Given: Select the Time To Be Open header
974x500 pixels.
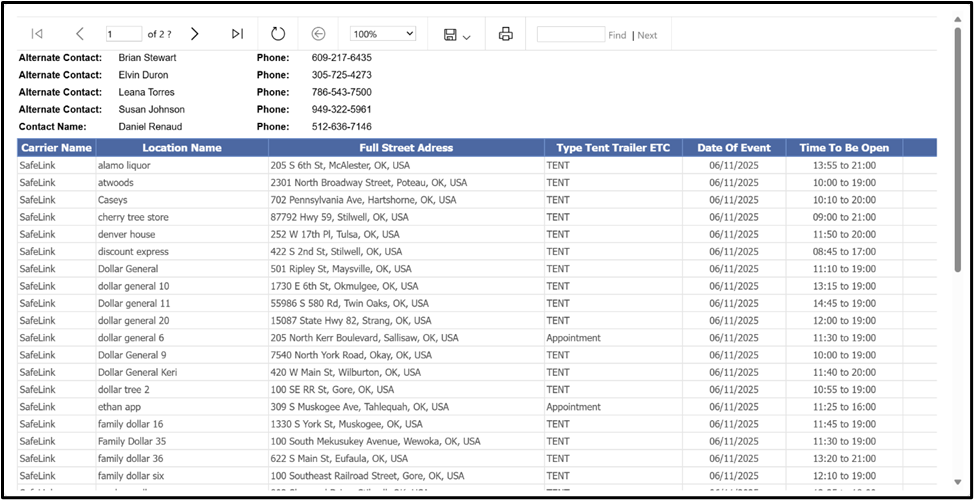Looking at the screenshot, I should pyautogui.click(x=844, y=148).
